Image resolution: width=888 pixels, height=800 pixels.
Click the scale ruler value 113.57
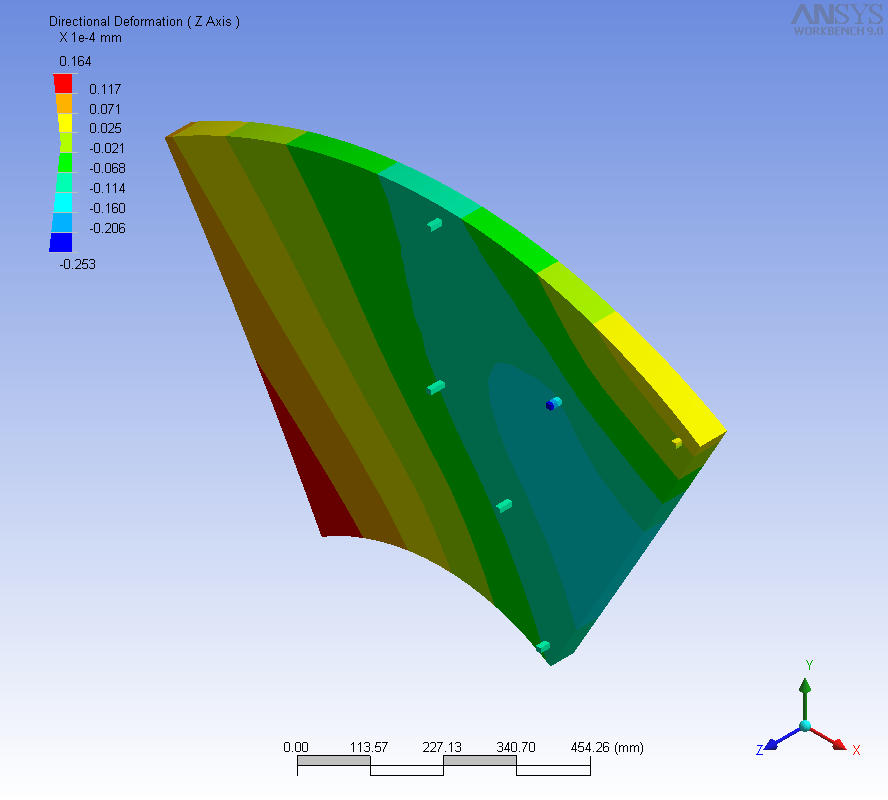[369, 747]
